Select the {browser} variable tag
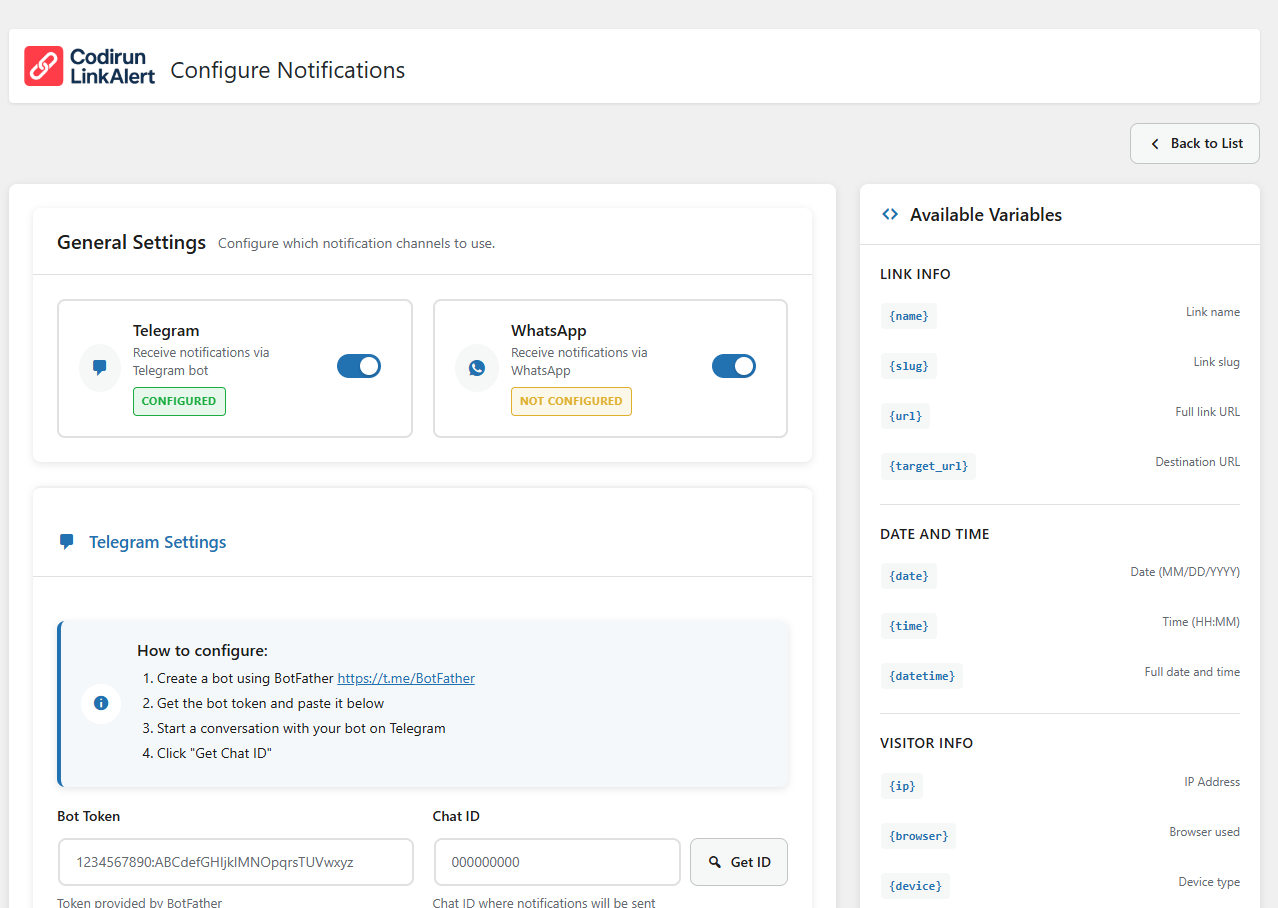The height and width of the screenshot is (908, 1278). 918,836
